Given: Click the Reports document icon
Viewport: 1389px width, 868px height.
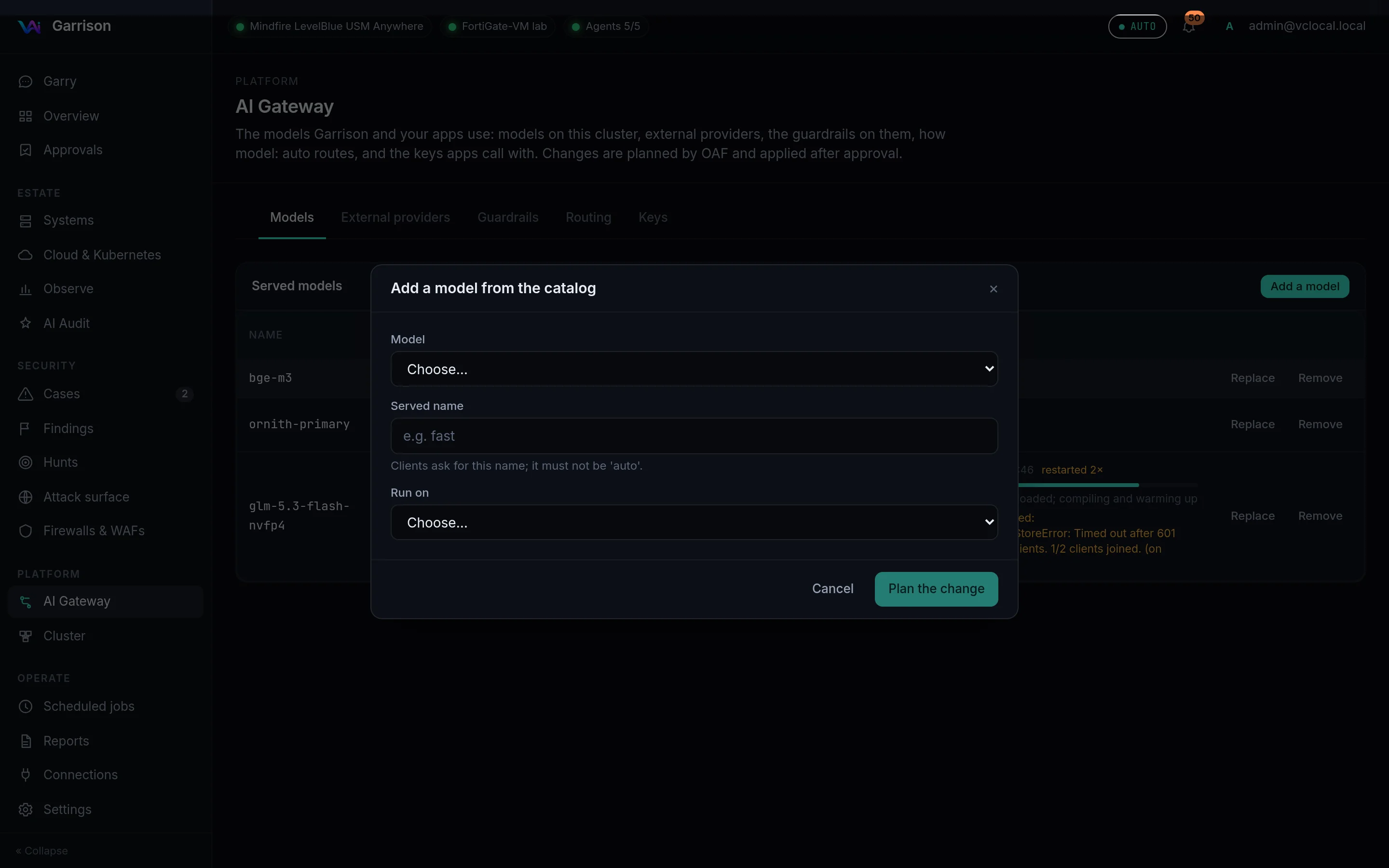Looking at the screenshot, I should coord(25,741).
